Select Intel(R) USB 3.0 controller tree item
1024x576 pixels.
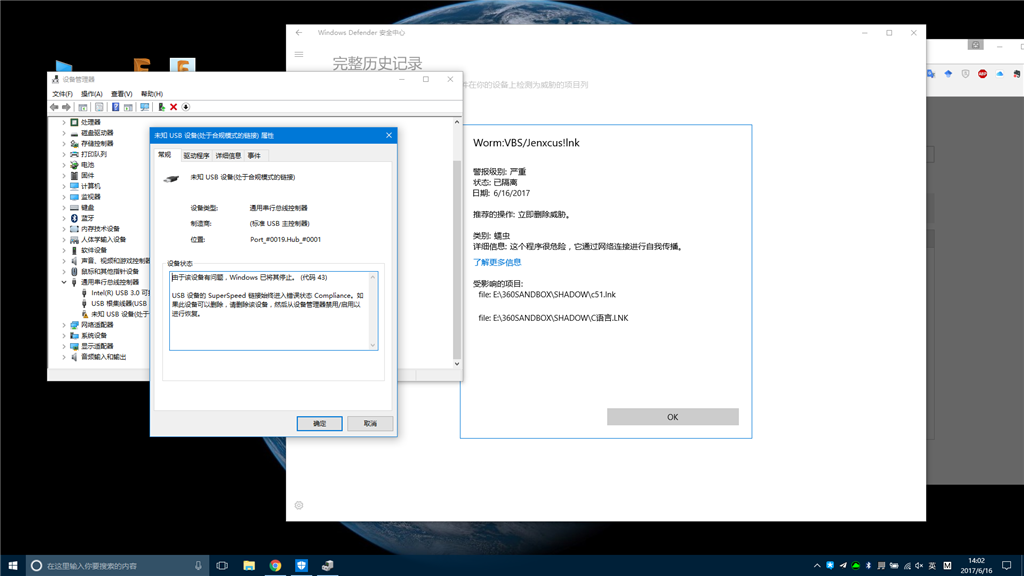[115, 293]
